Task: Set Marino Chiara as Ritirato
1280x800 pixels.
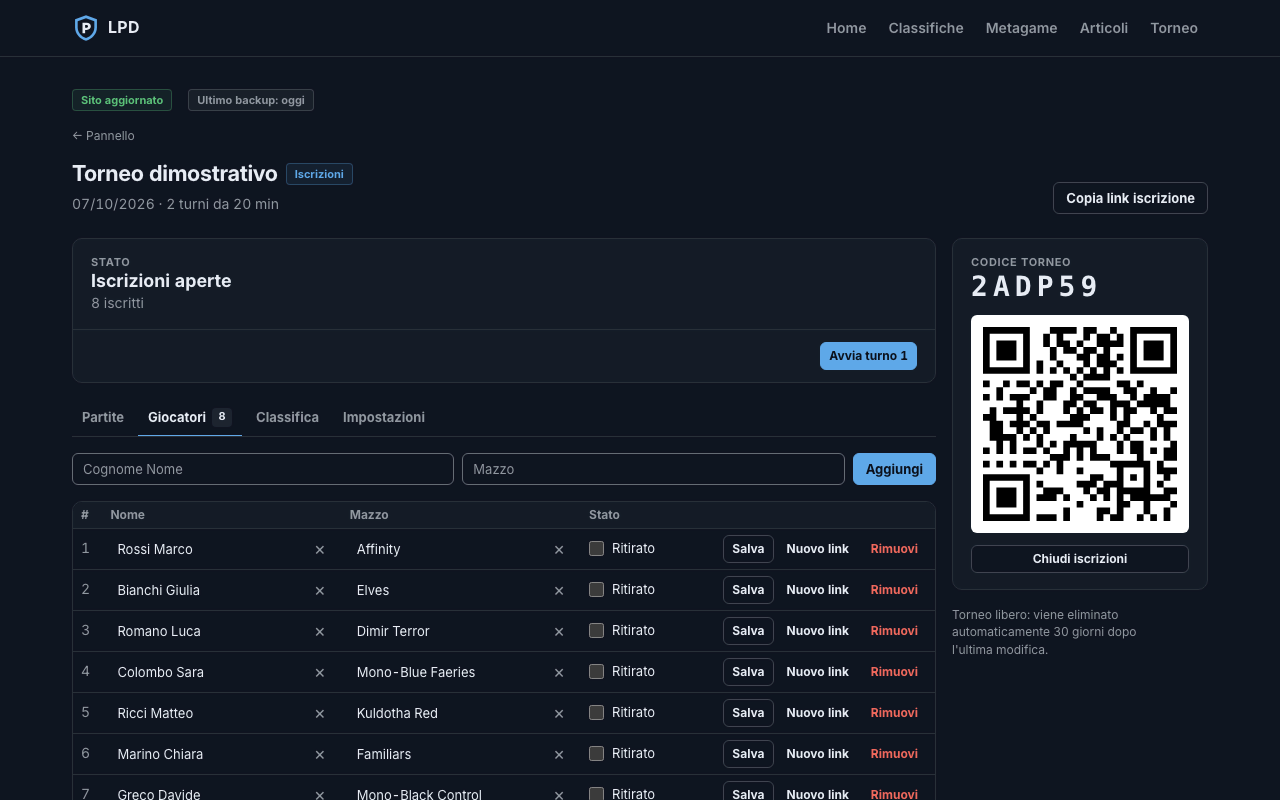Action: pyautogui.click(x=597, y=753)
